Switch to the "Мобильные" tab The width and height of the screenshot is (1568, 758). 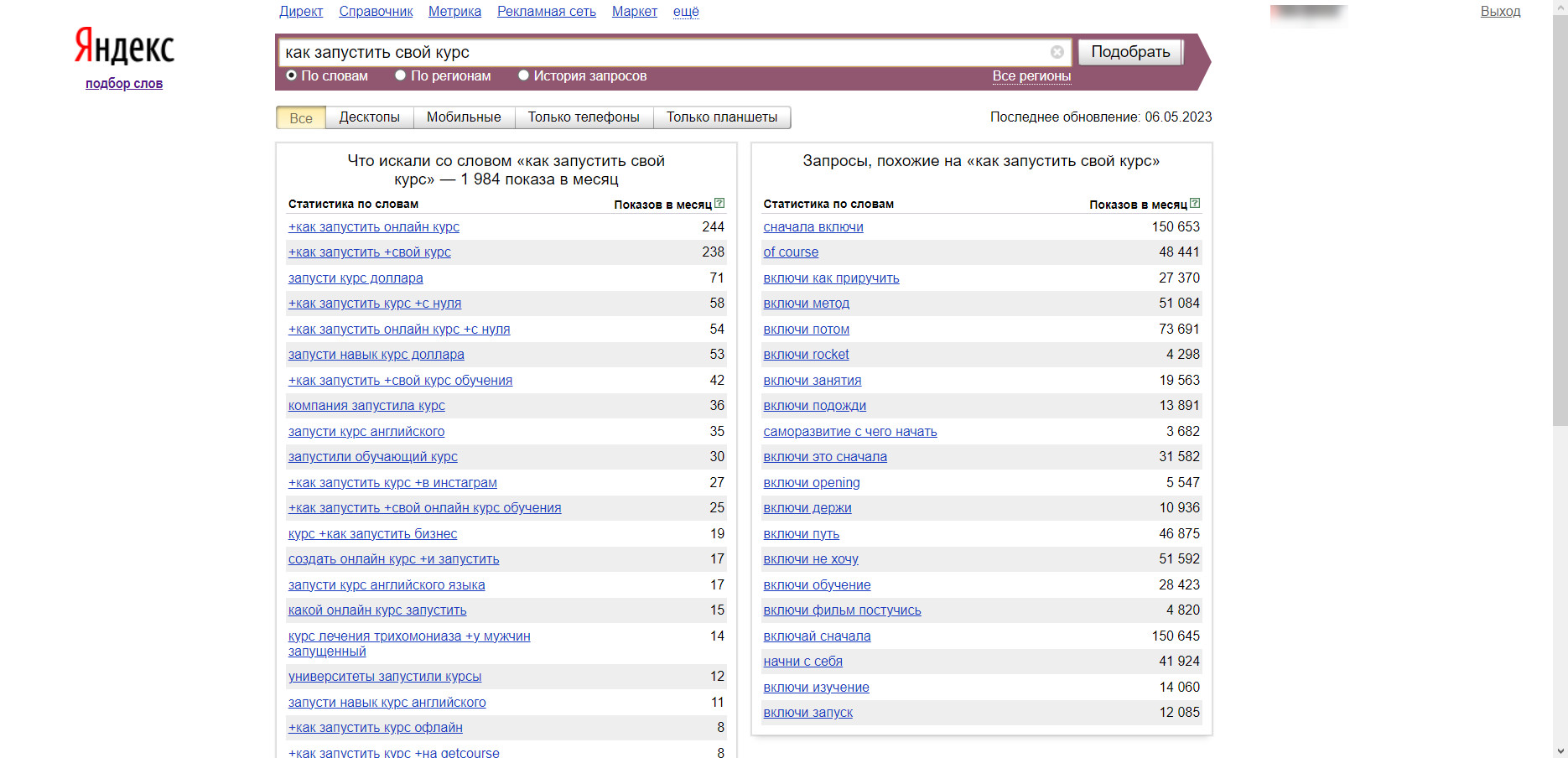(464, 117)
